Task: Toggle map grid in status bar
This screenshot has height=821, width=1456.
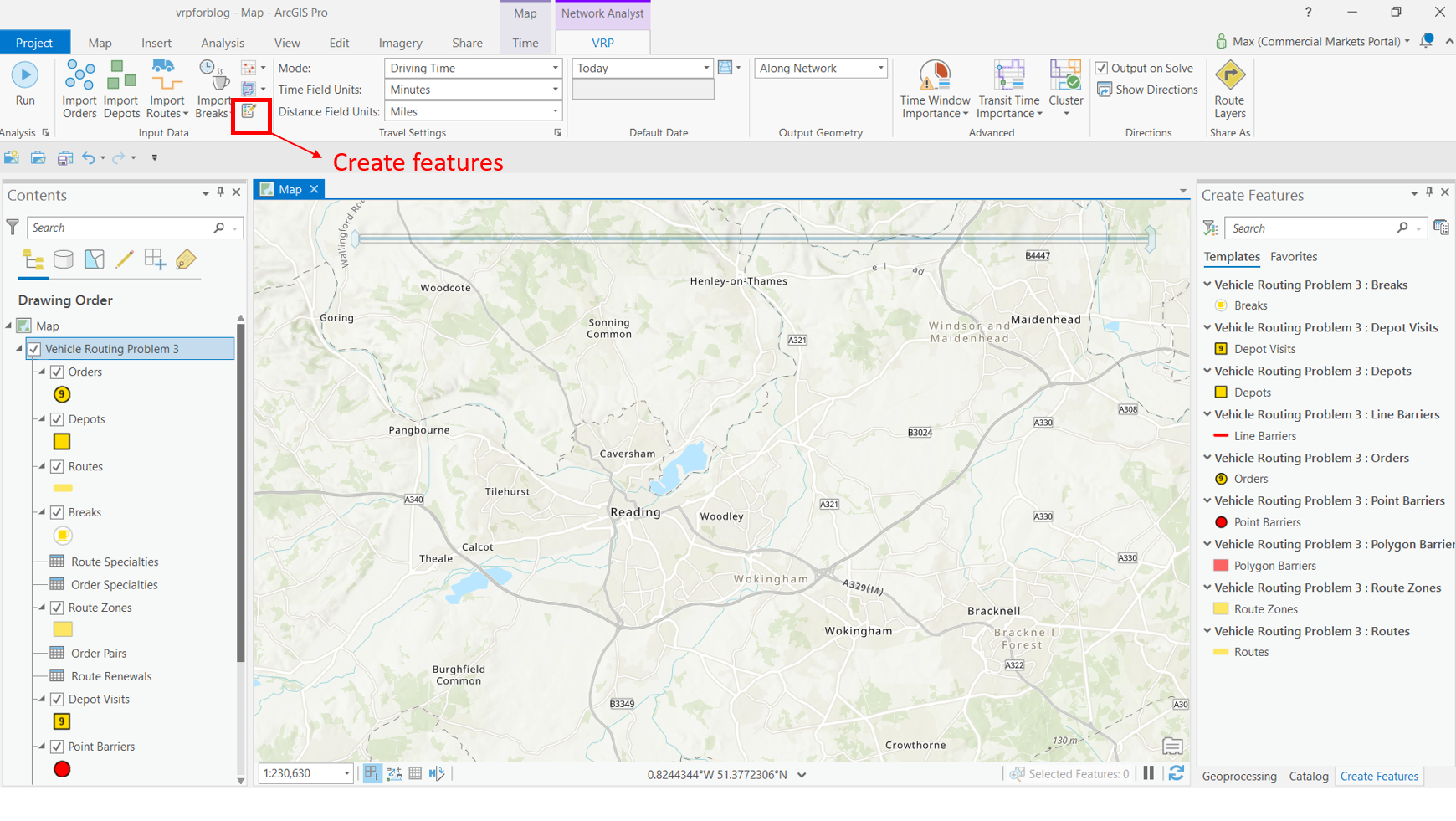Action: click(415, 773)
